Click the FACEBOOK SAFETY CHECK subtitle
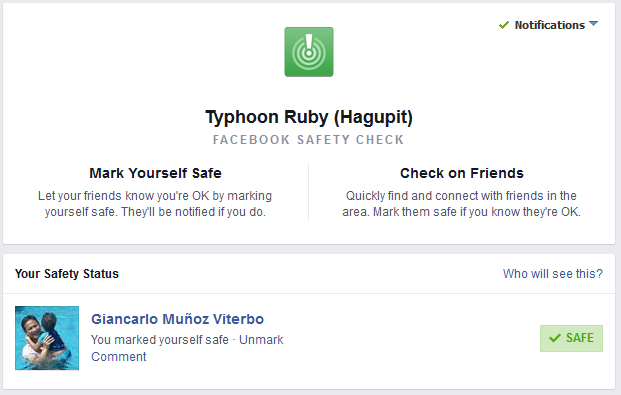621x395 pixels. coord(309,140)
